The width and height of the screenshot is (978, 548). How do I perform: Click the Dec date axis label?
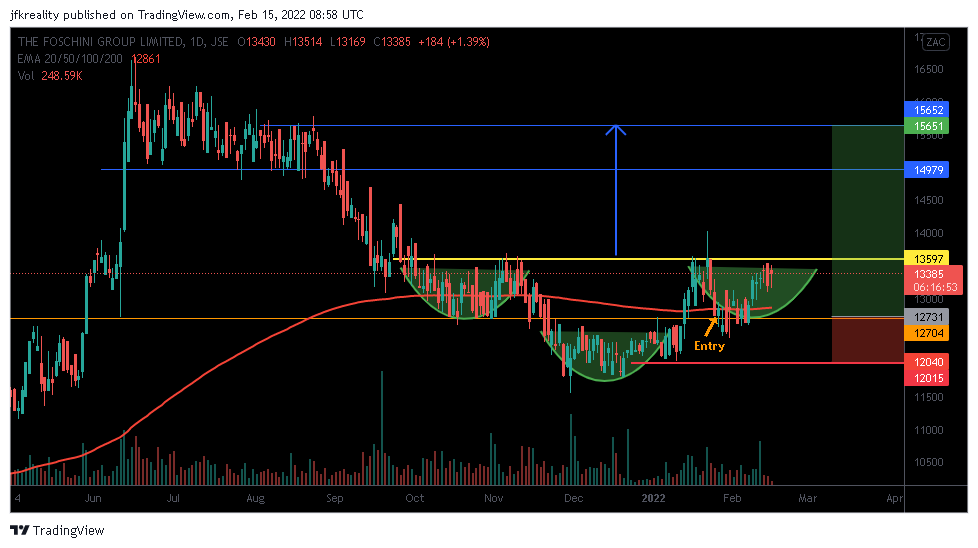pos(573,498)
